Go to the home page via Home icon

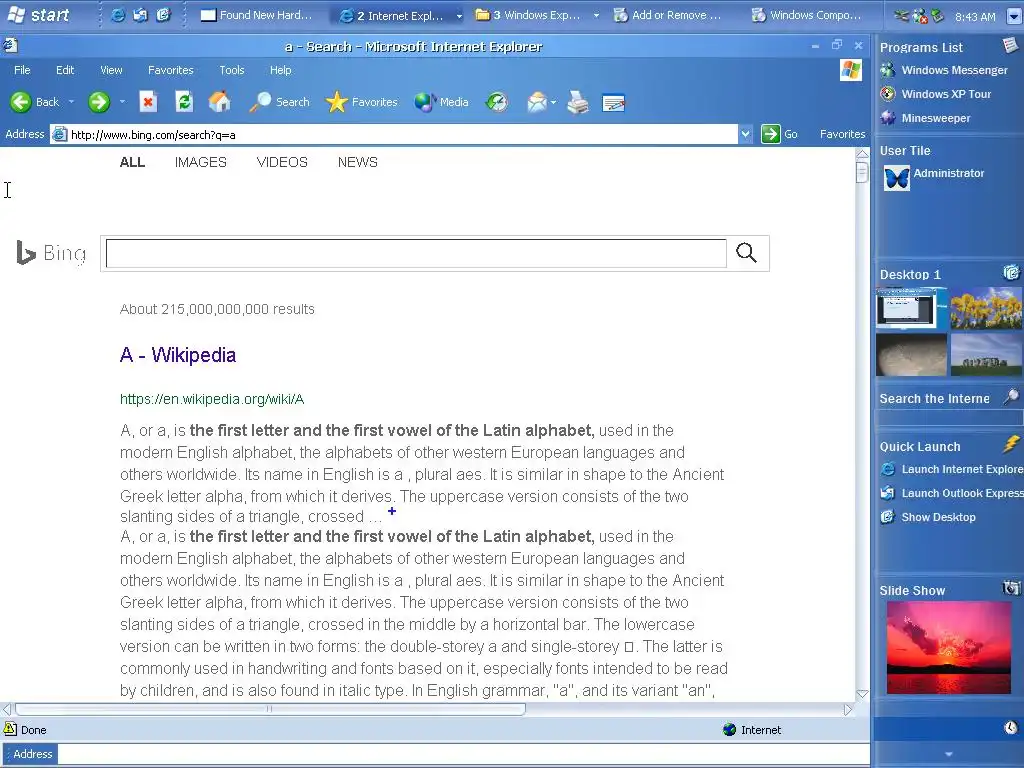click(219, 102)
